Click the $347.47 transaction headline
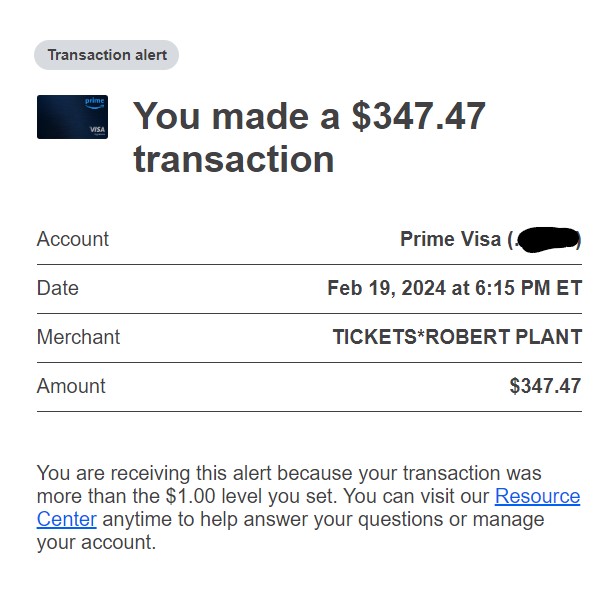The image size is (610, 591). click(309, 137)
